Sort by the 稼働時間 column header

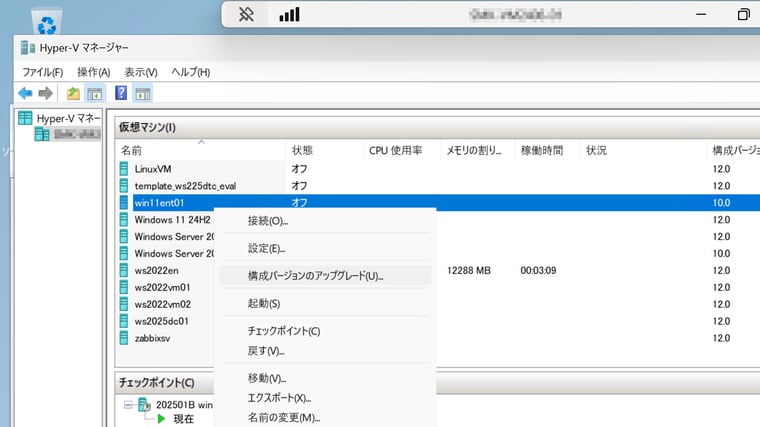pos(548,150)
